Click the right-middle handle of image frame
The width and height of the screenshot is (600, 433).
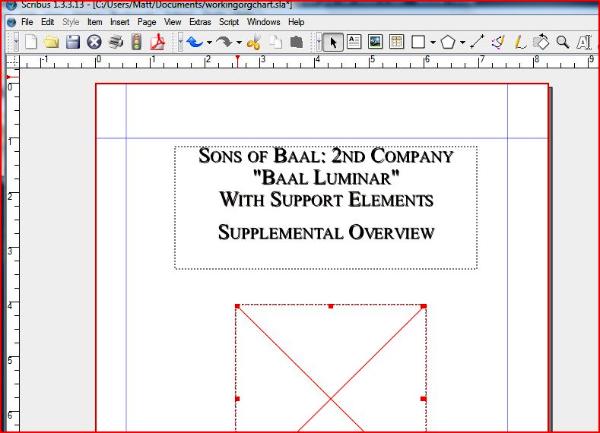pos(424,399)
